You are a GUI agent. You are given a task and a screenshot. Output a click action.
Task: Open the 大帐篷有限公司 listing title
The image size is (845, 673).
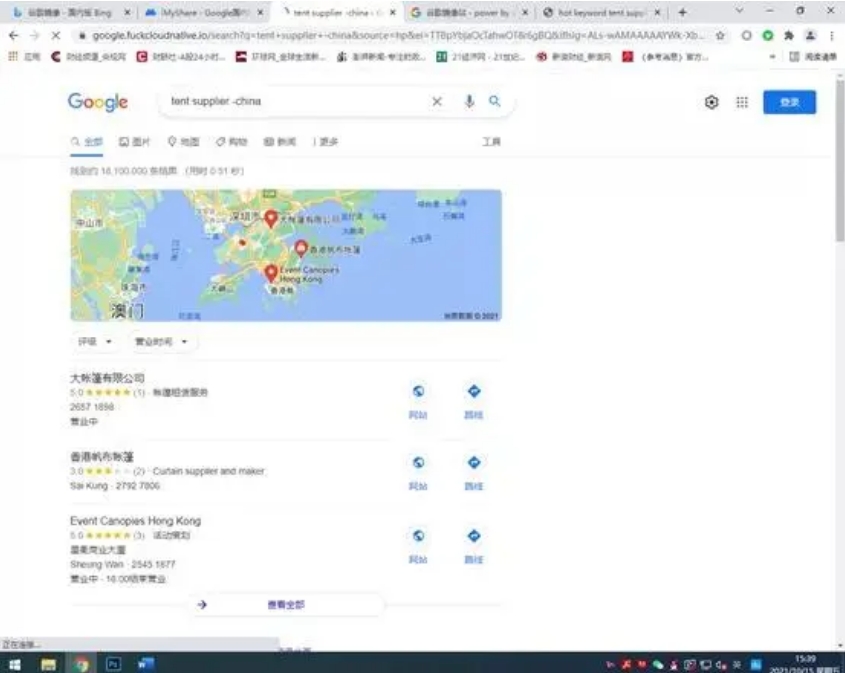tap(107, 378)
